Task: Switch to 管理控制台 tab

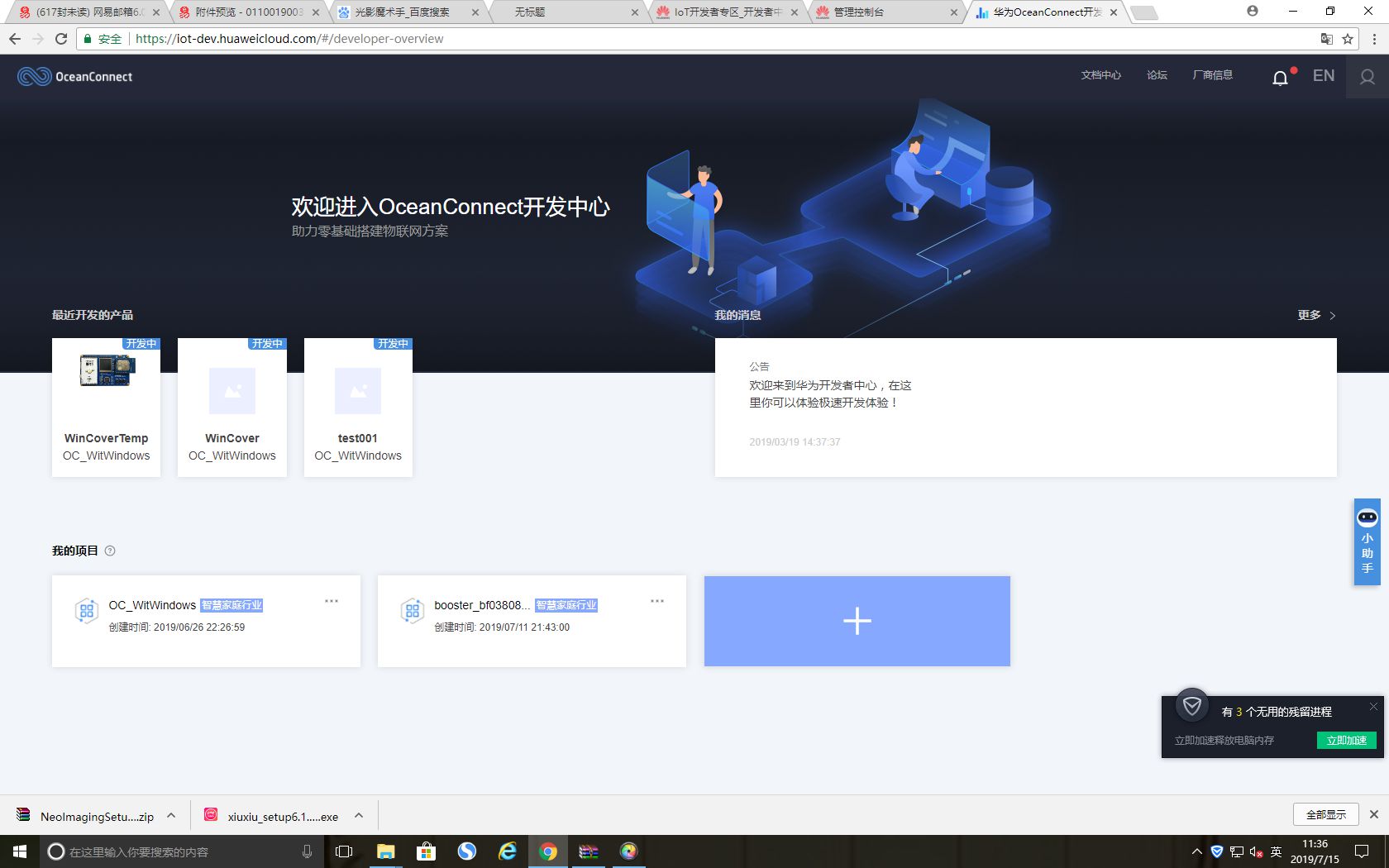Action: (x=887, y=12)
